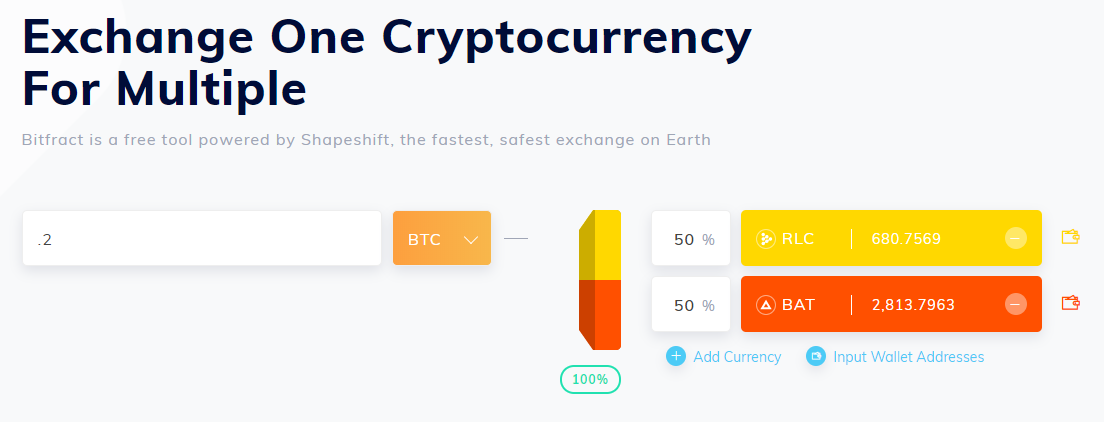Open the BAT currency selector
The height and width of the screenshot is (422, 1104).
(798, 304)
